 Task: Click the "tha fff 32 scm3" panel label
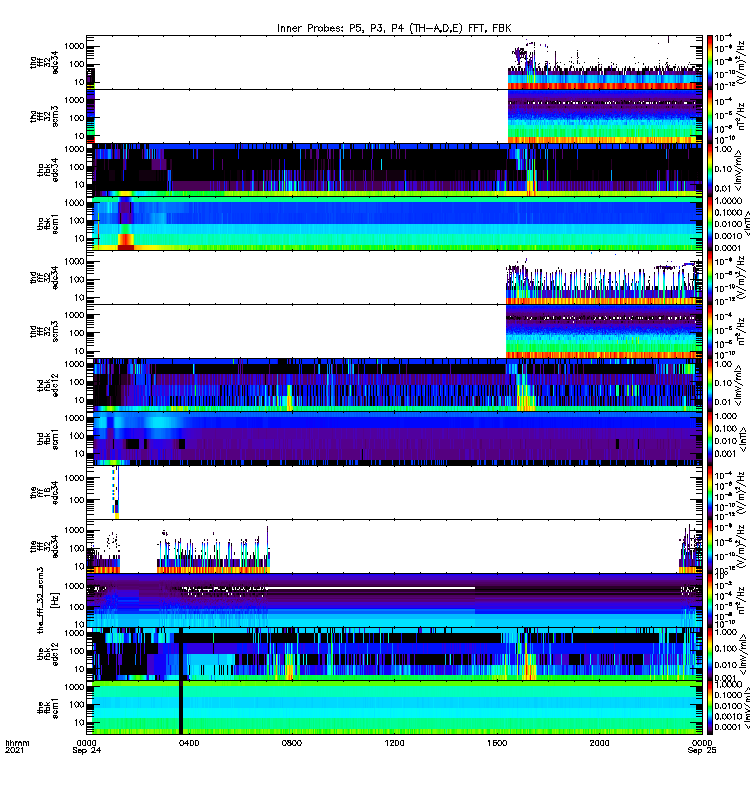44,116
